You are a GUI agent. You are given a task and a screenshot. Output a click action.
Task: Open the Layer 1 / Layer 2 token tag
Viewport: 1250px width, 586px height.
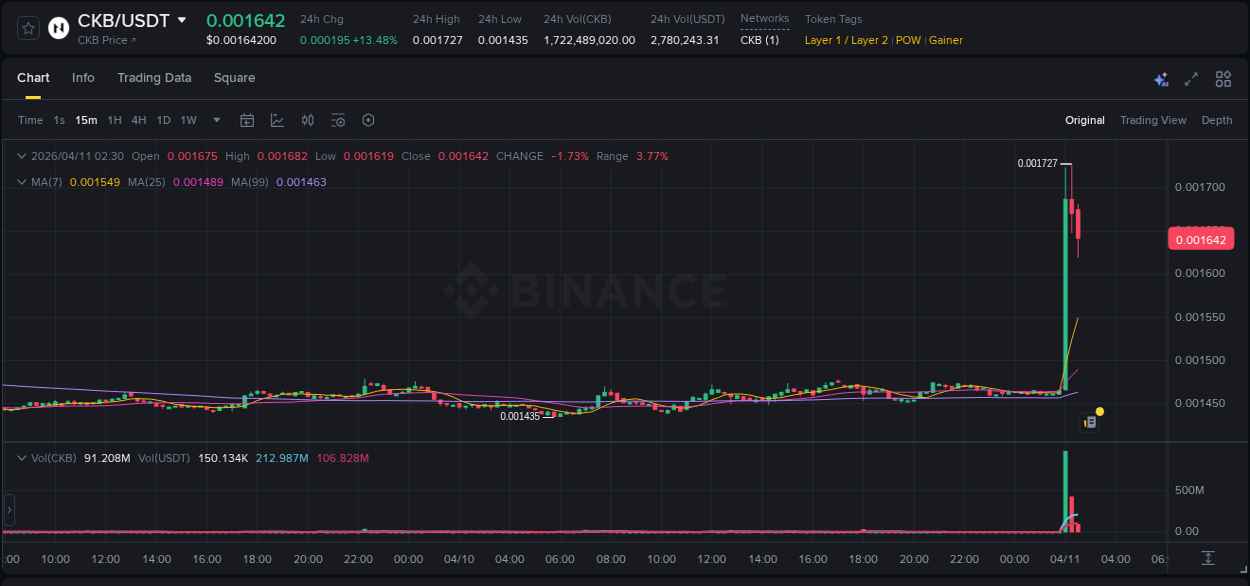pos(846,40)
